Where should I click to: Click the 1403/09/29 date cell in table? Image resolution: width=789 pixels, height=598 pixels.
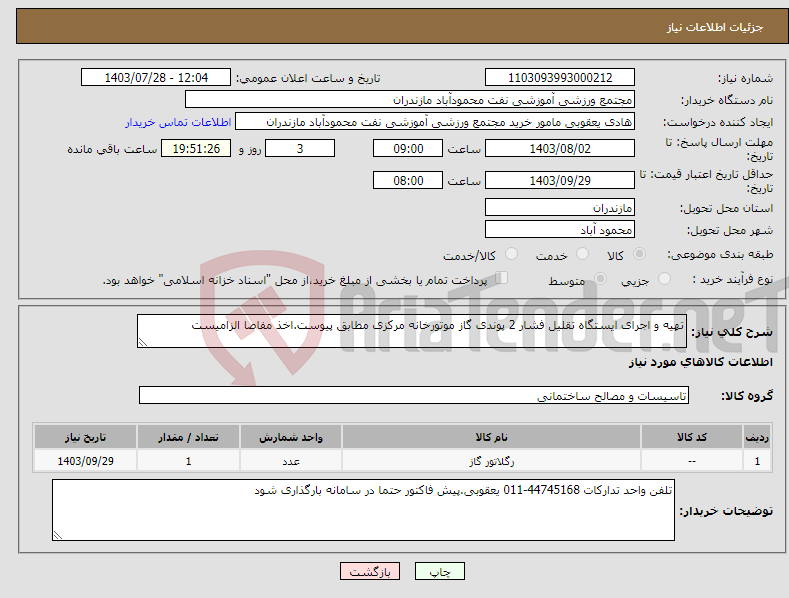(85, 461)
